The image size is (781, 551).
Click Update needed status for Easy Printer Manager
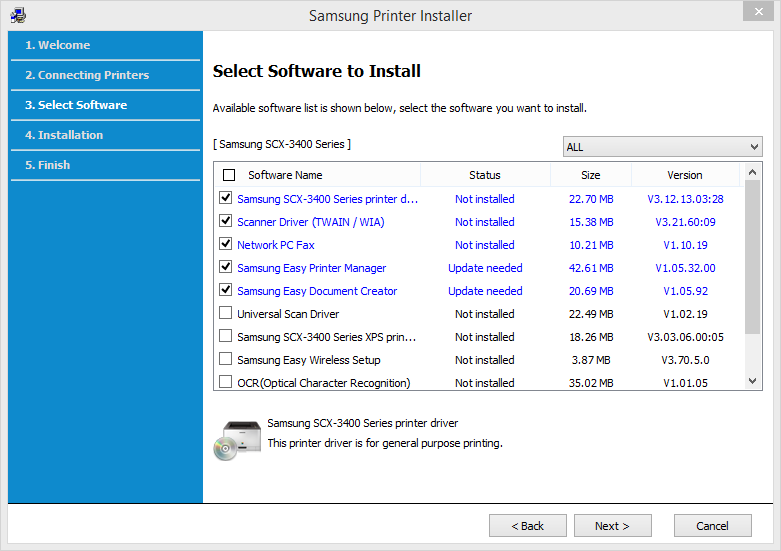tap(485, 268)
